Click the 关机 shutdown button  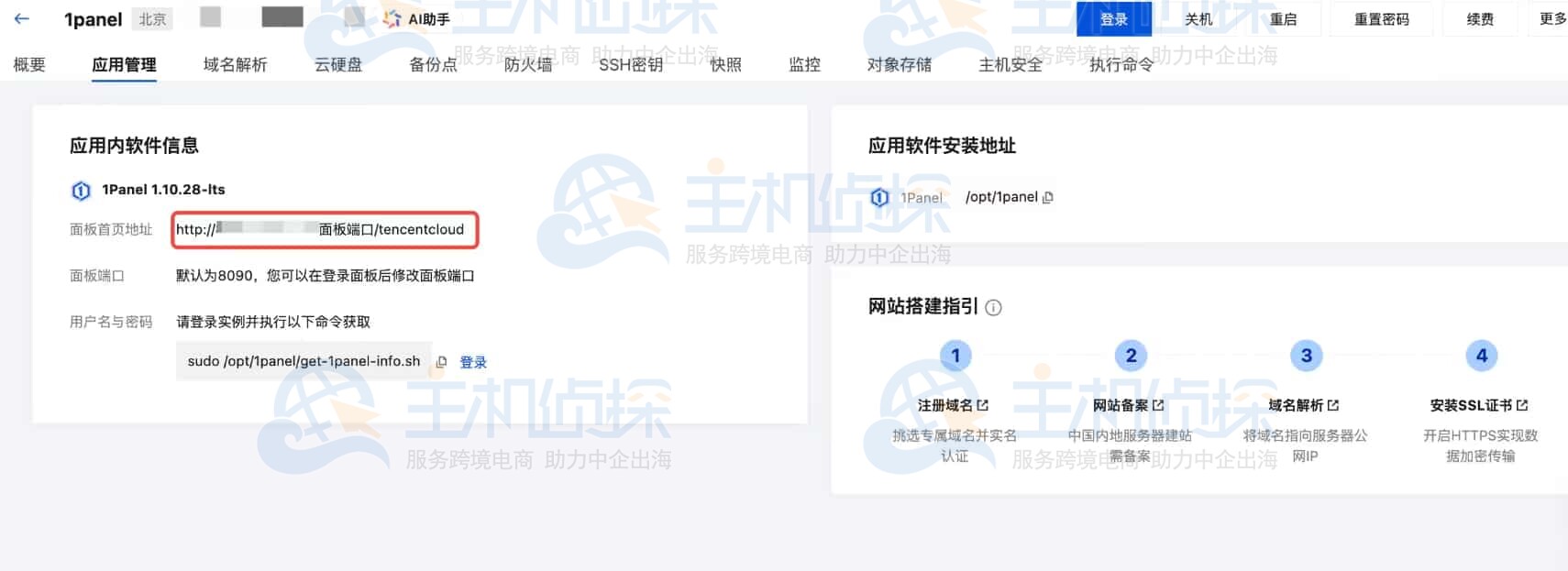(x=1198, y=19)
